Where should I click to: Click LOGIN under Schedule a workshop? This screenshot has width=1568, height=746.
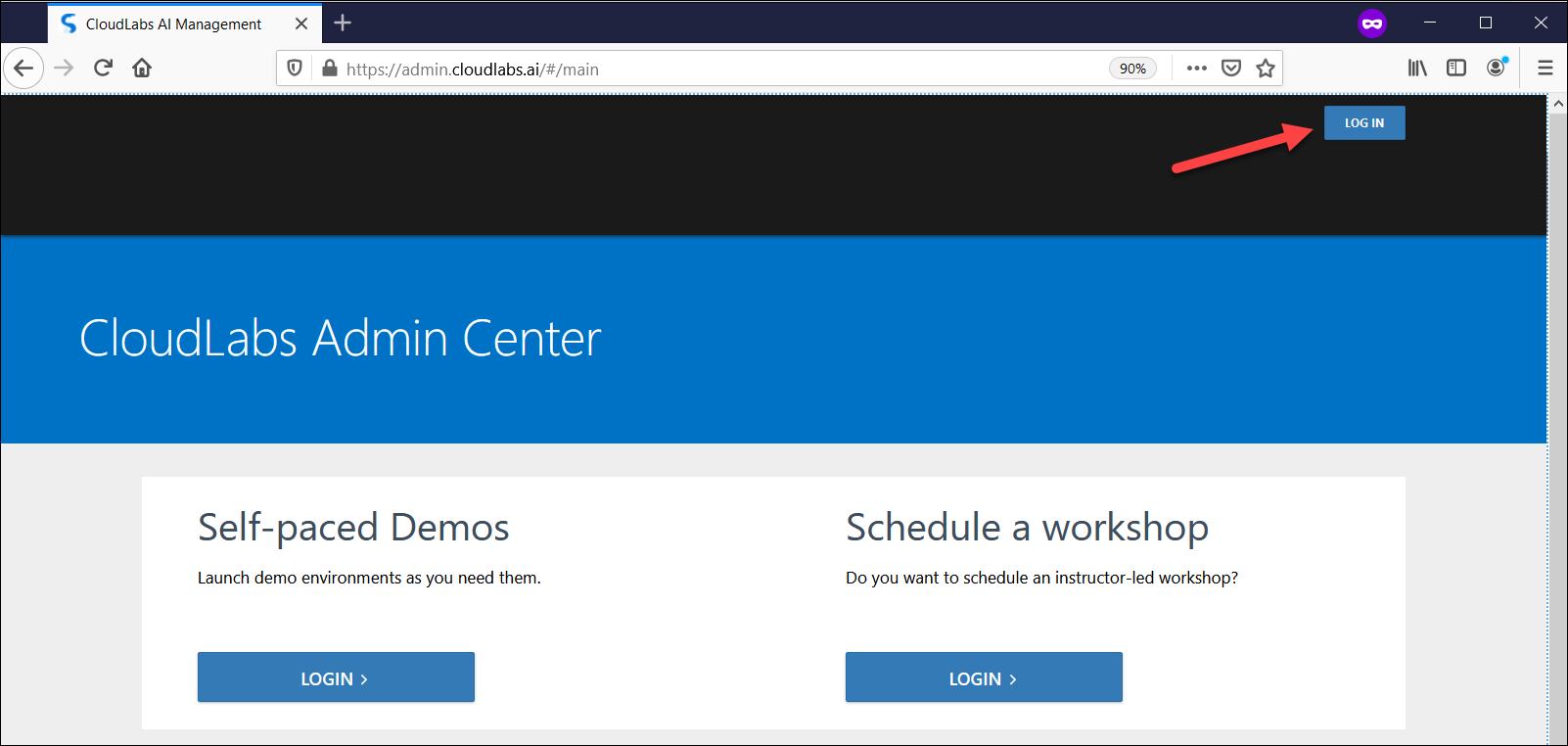coord(984,677)
